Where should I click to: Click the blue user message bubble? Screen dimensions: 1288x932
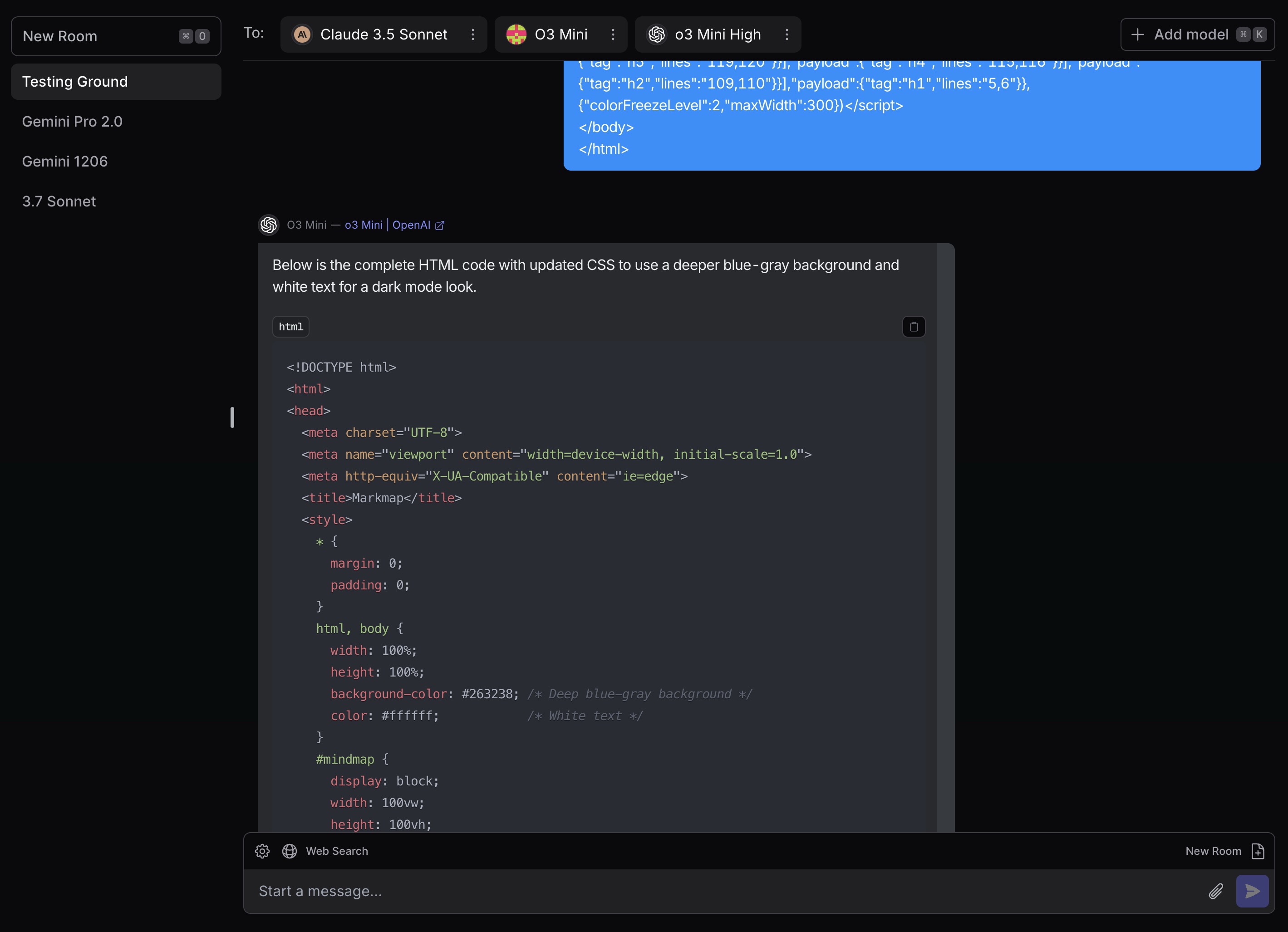[x=911, y=115]
